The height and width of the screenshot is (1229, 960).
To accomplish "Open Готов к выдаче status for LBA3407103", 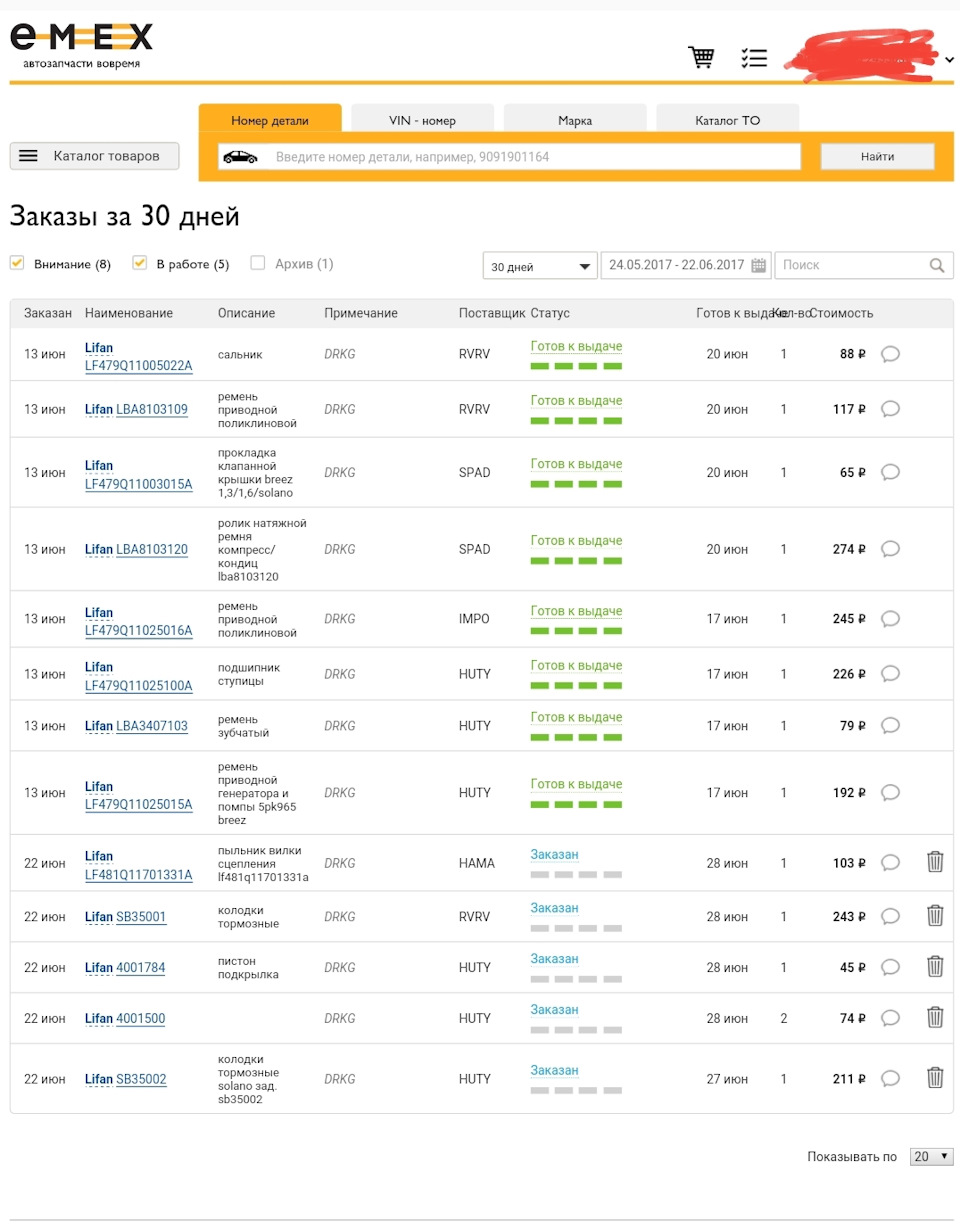I will tap(576, 717).
